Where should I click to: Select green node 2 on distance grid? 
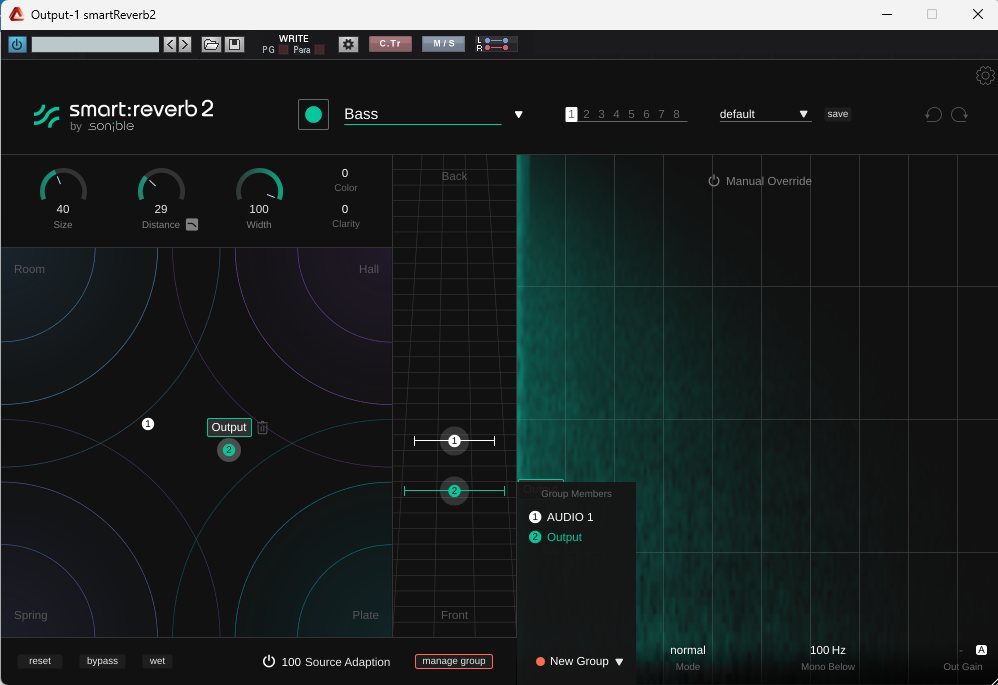[x=454, y=491]
